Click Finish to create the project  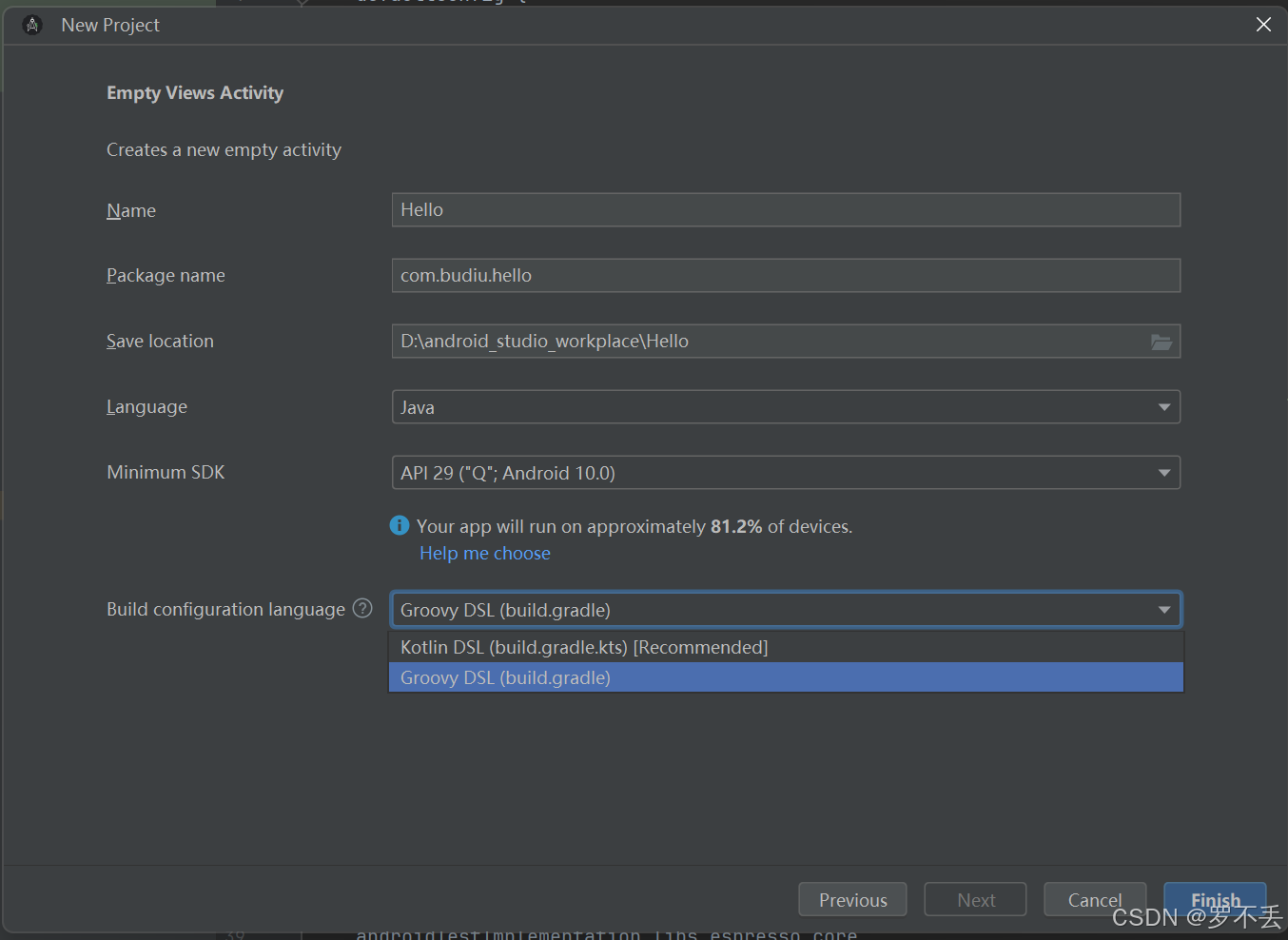pyautogui.click(x=1215, y=900)
